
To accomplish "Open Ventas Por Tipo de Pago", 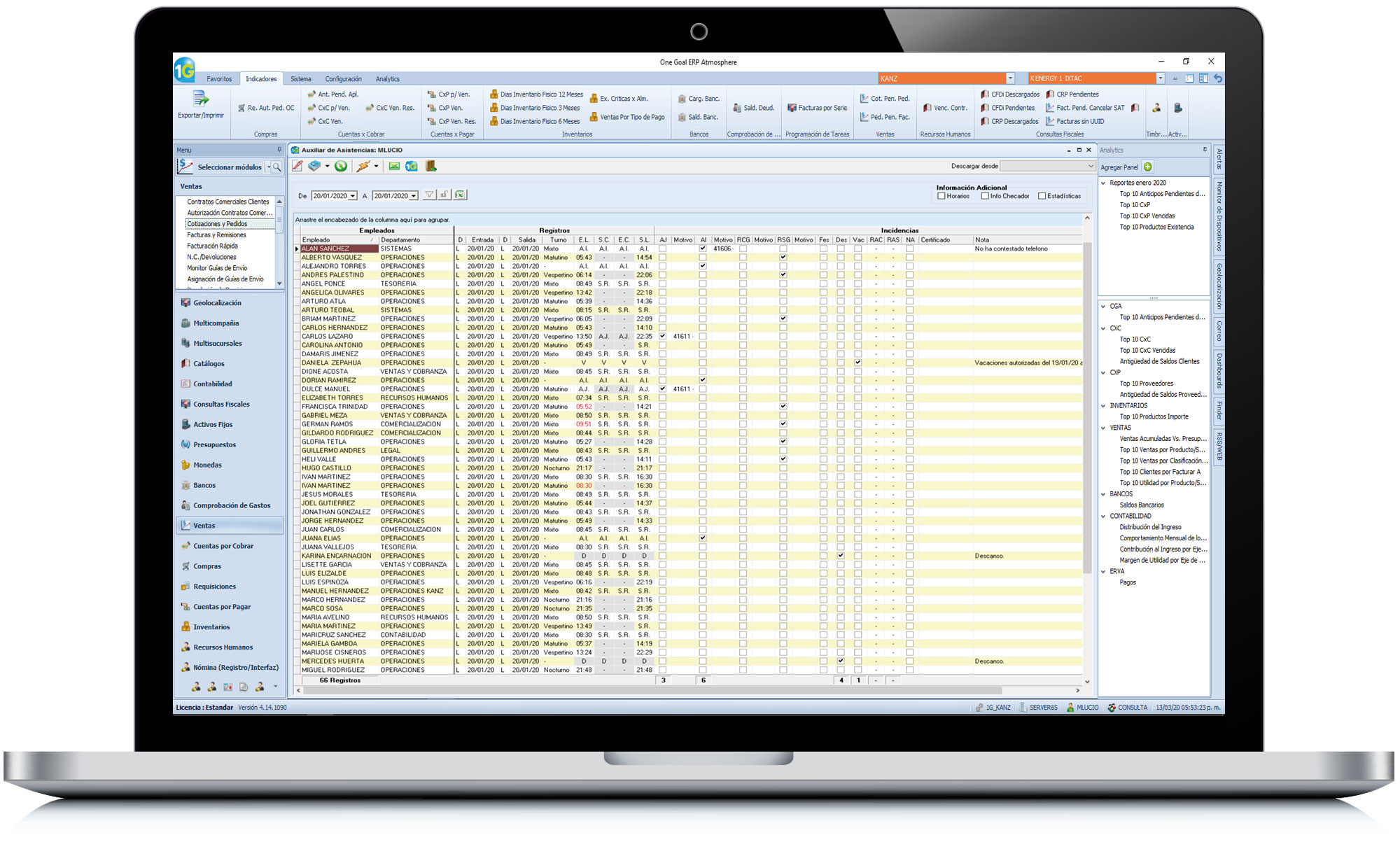I will pos(627,117).
